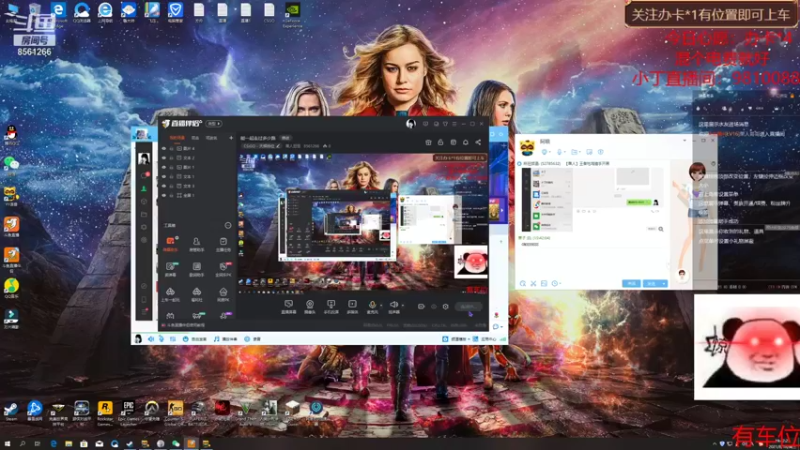Open Microsoft Edge from taskbar
Screen dimensions: 800x450
pos(53,444)
